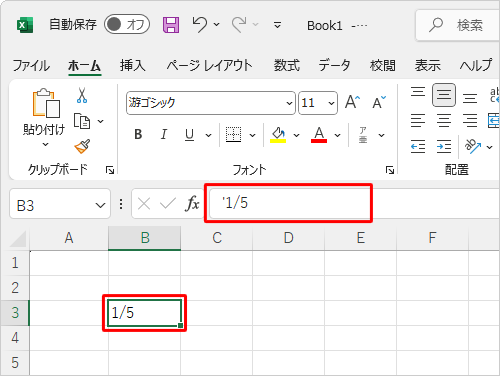Open the 校閲 tab
500x376 pixels.
tap(382, 65)
